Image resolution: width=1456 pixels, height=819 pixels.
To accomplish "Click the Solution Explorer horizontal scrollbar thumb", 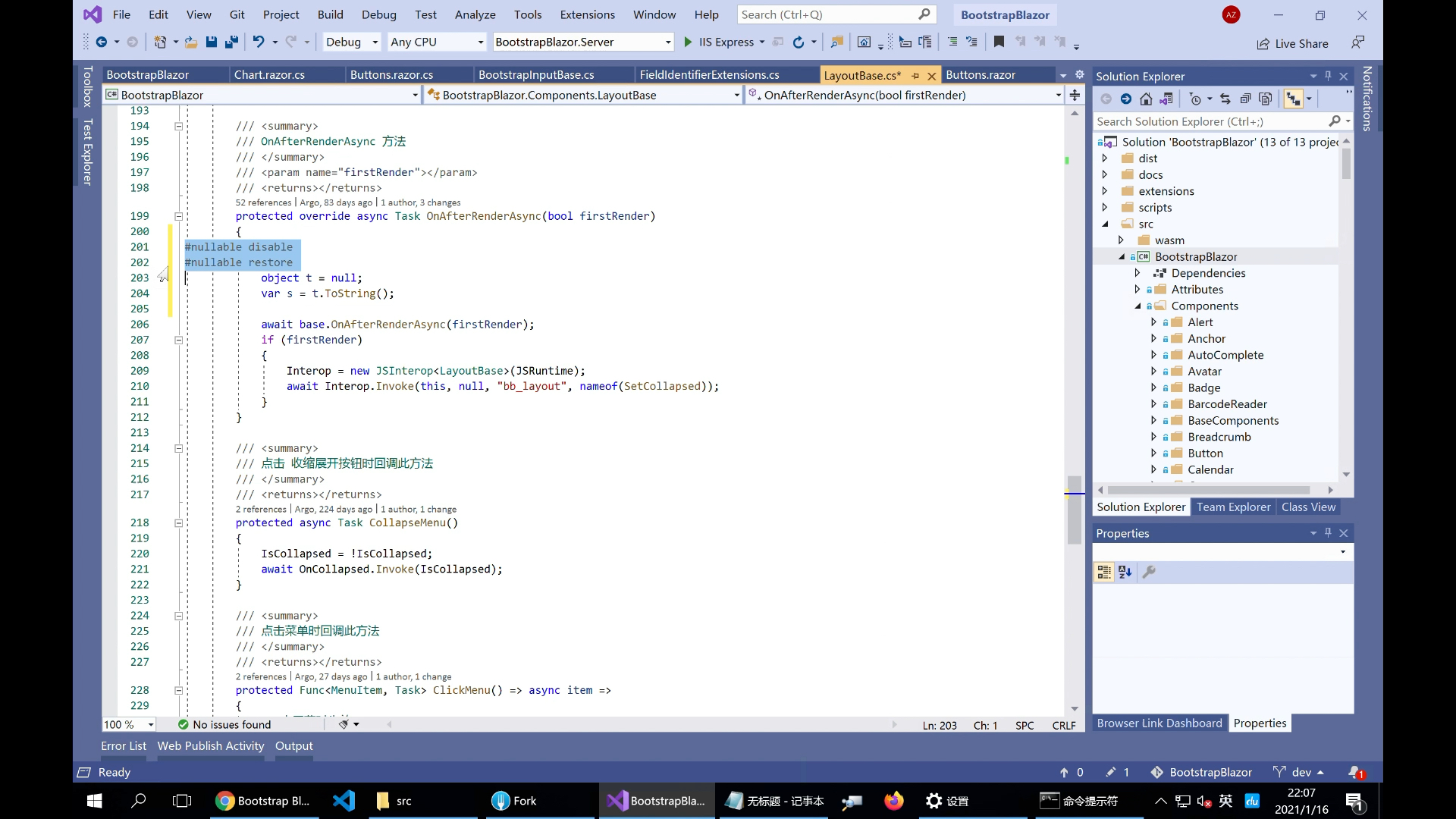I will [x=1209, y=490].
